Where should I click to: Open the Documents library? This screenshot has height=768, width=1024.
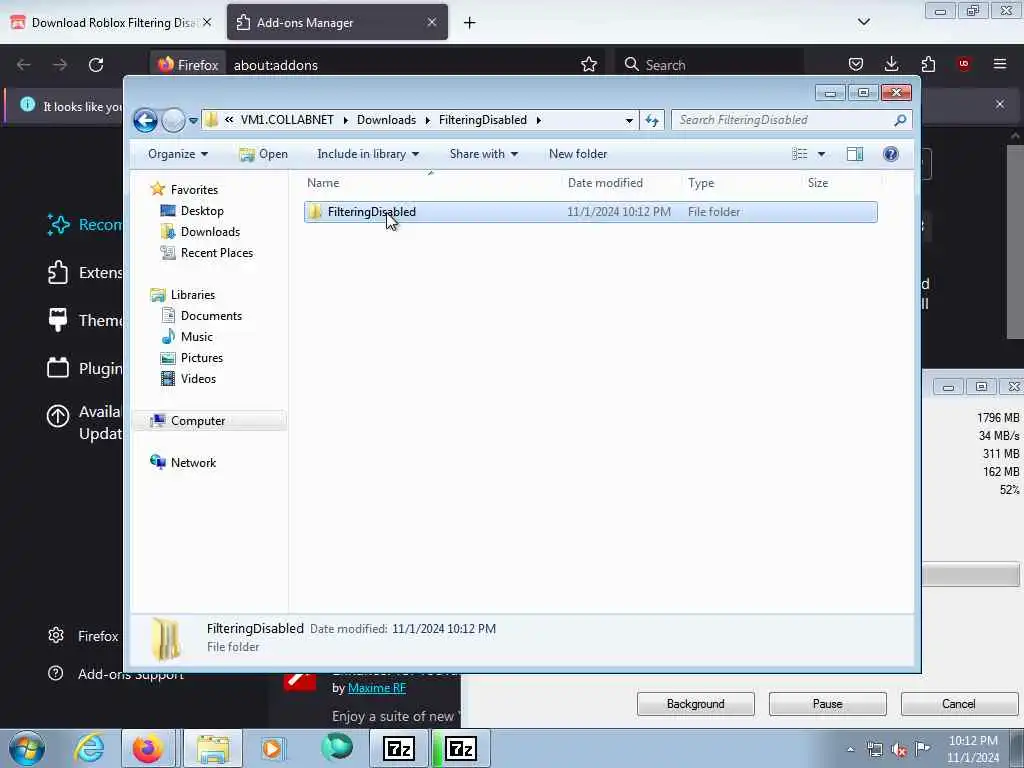pos(211,315)
